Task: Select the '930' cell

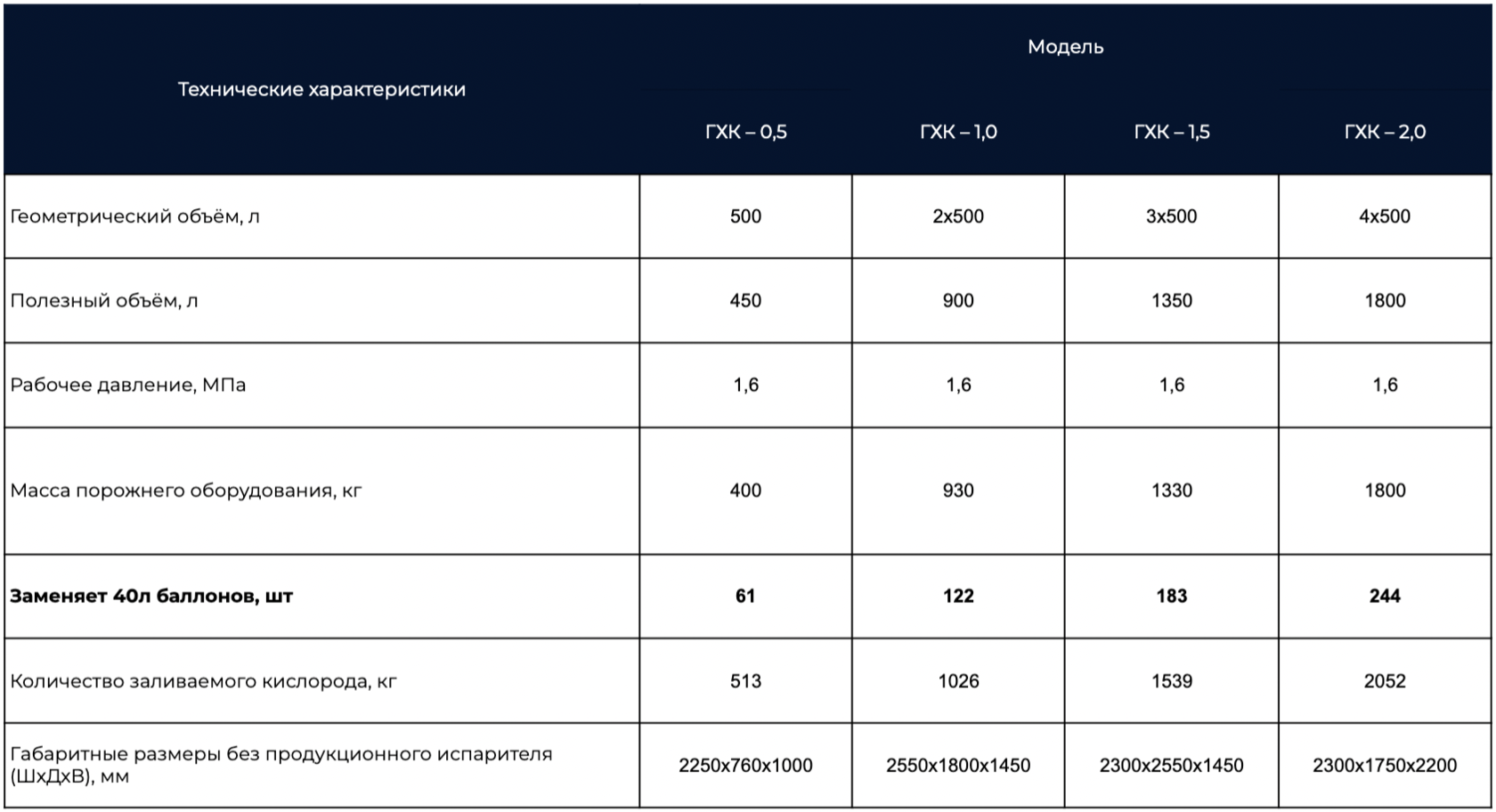Action: tap(958, 491)
